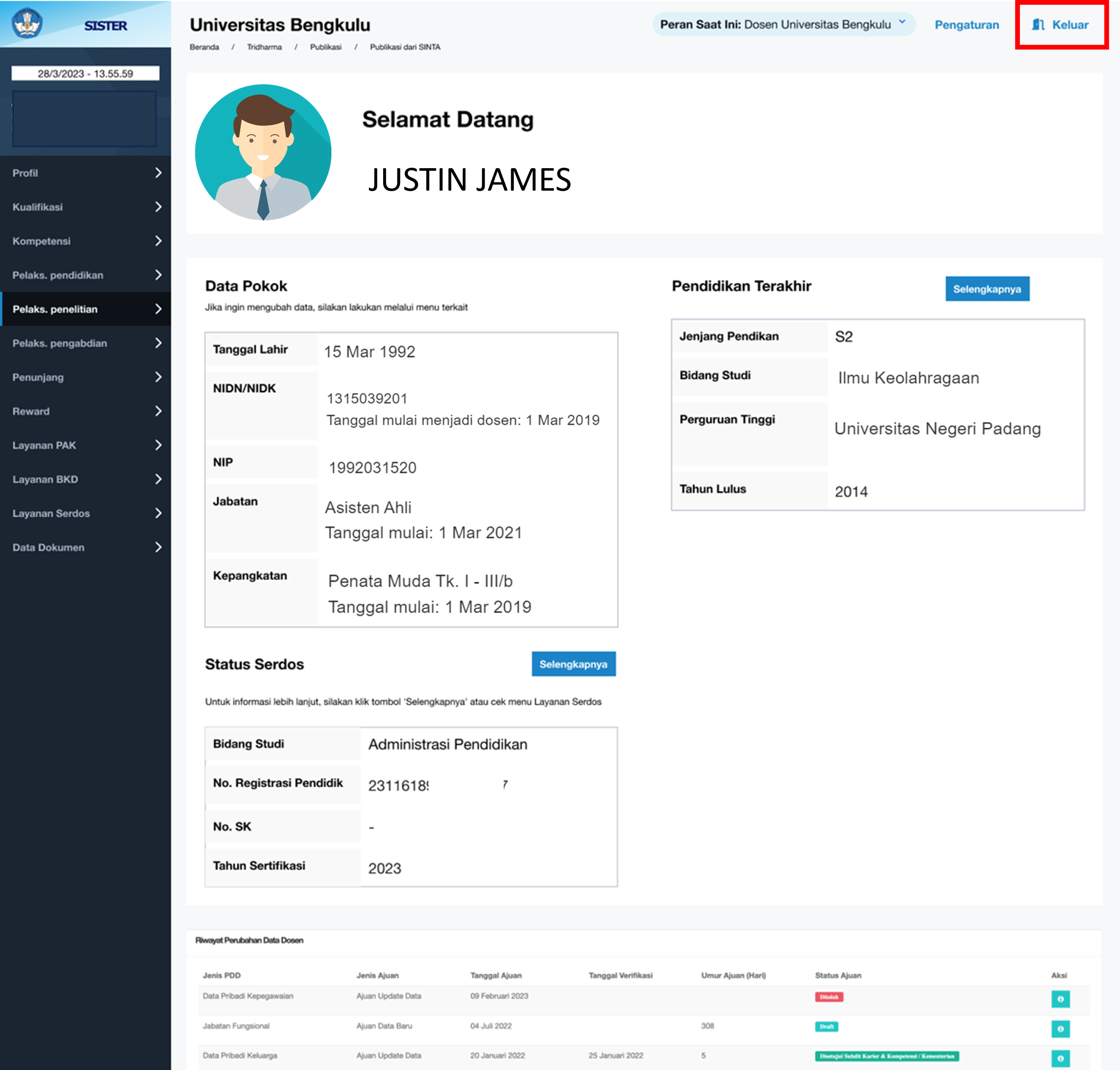Click the Draft status badge
The height and width of the screenshot is (1070, 1120).
coord(826,1027)
